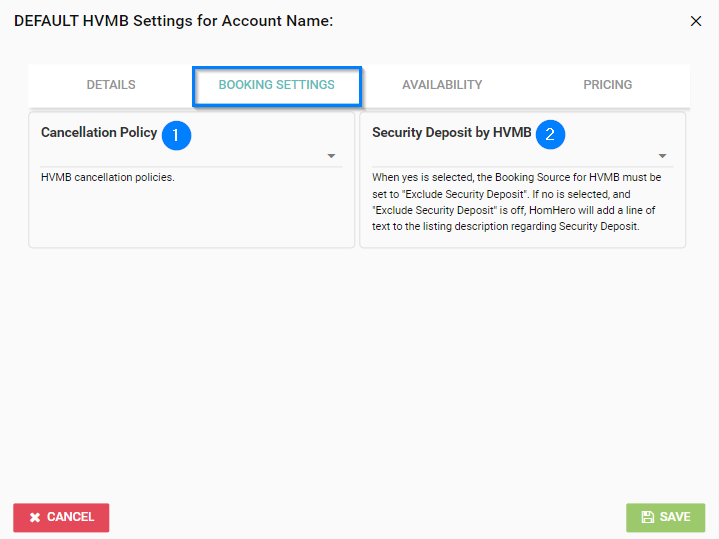Click the Security Deposit by HVMB heading
The width and height of the screenshot is (719, 539).
point(451,132)
